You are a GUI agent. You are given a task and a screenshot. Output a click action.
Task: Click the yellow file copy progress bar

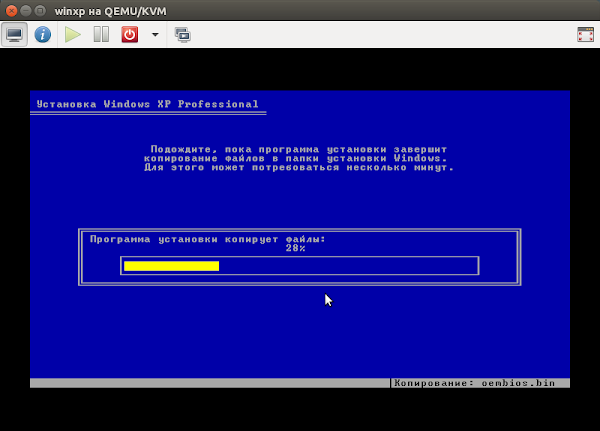171,266
